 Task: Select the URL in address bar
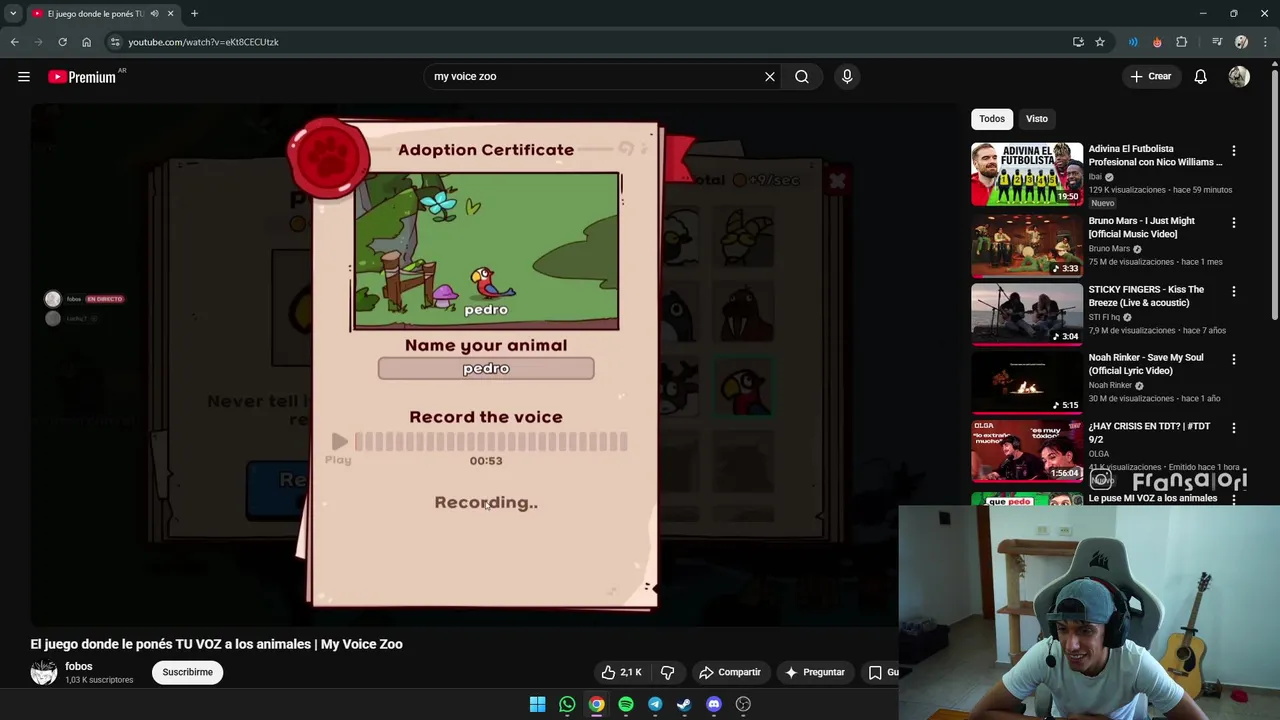[x=203, y=42]
